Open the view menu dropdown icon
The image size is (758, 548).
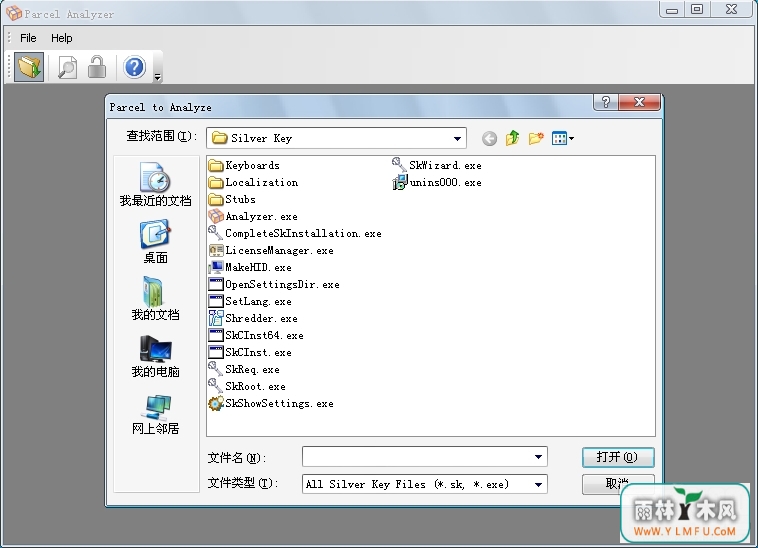(563, 139)
